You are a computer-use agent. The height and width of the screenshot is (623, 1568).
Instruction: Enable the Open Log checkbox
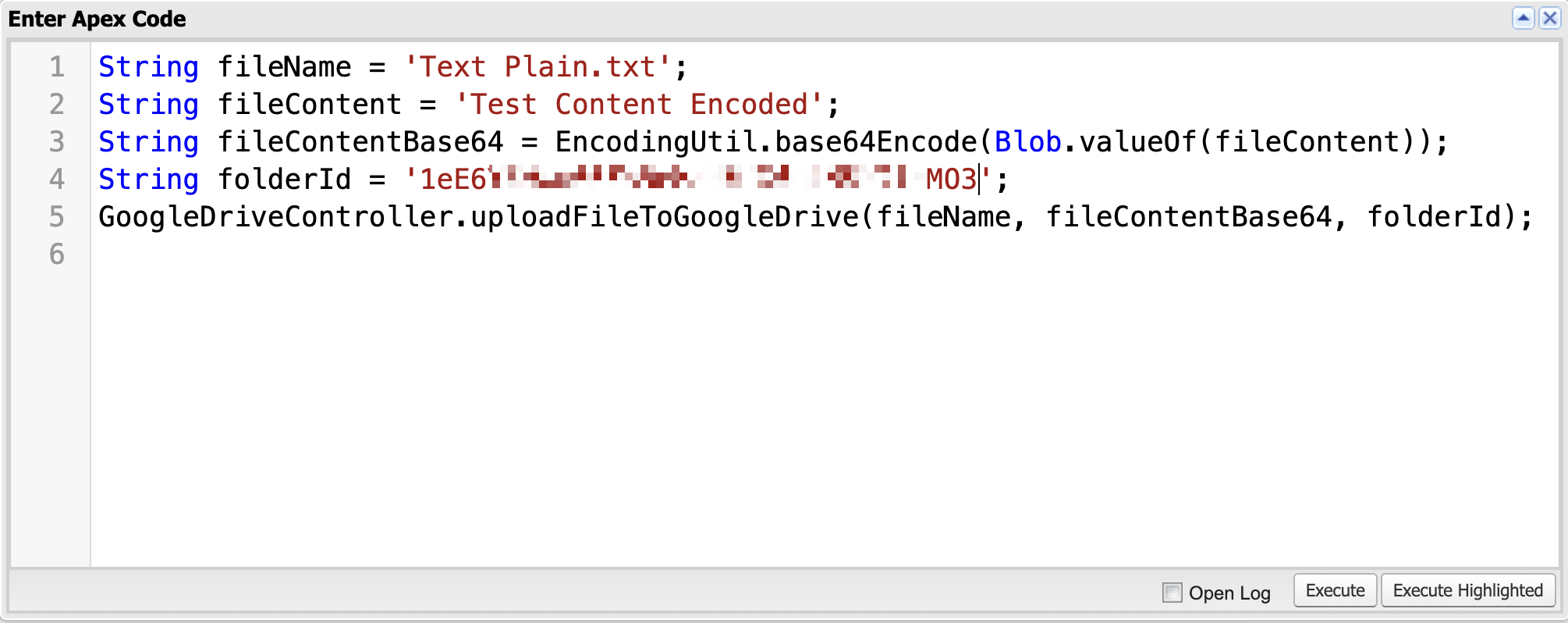(1171, 593)
